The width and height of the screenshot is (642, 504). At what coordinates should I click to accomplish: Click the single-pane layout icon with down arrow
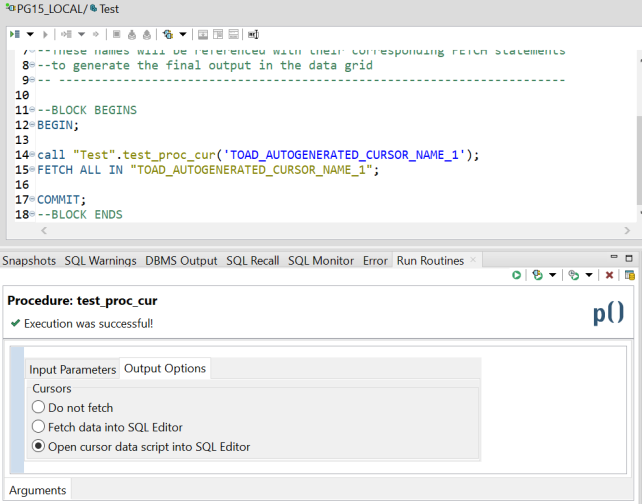click(x=203, y=34)
